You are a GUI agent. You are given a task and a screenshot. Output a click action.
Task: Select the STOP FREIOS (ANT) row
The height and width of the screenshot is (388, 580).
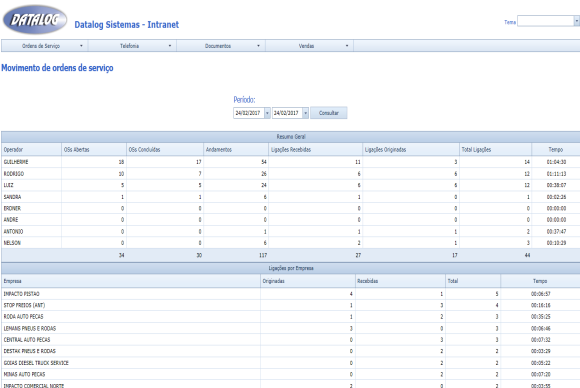290,305
